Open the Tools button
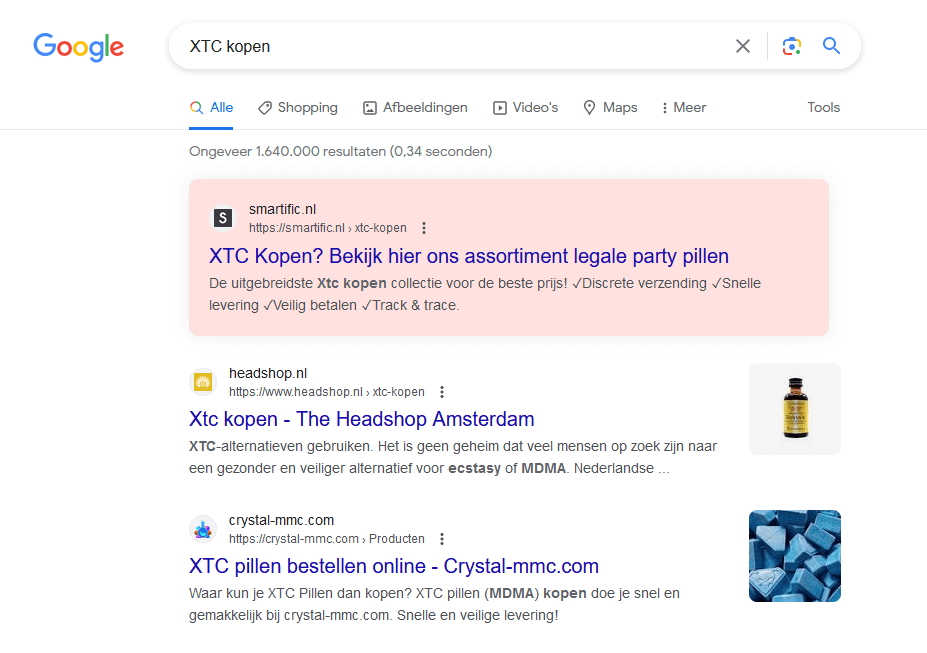Screen dimensions: 927x653 point(823,108)
